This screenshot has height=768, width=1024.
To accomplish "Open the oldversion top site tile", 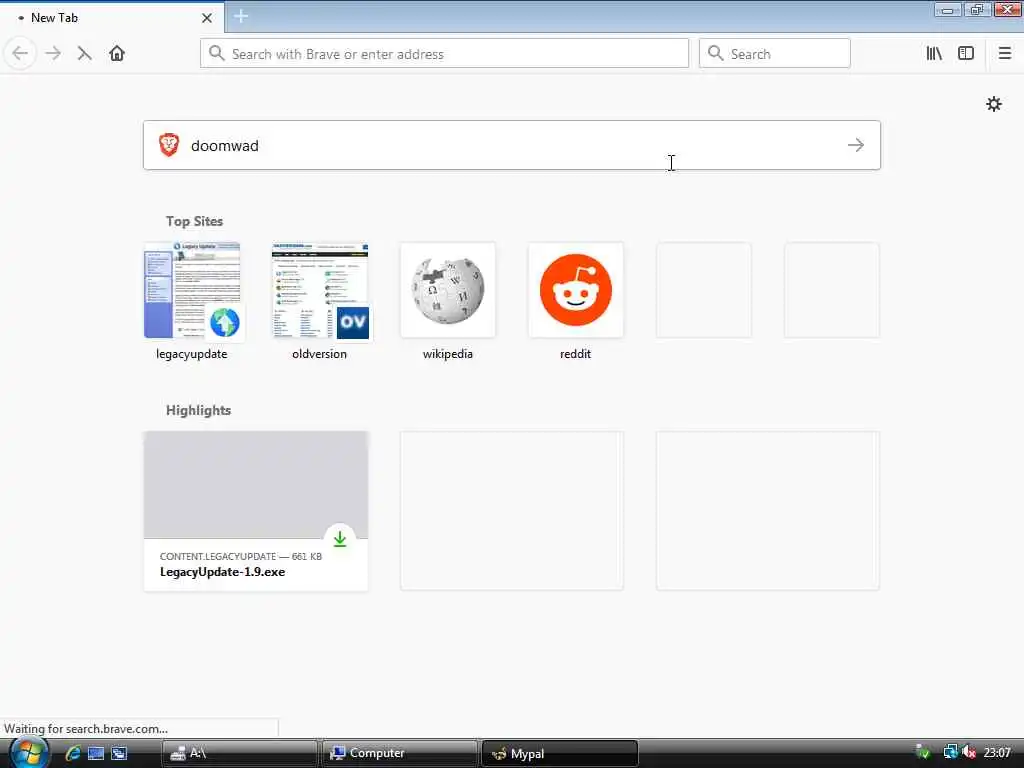I will pyautogui.click(x=320, y=291).
